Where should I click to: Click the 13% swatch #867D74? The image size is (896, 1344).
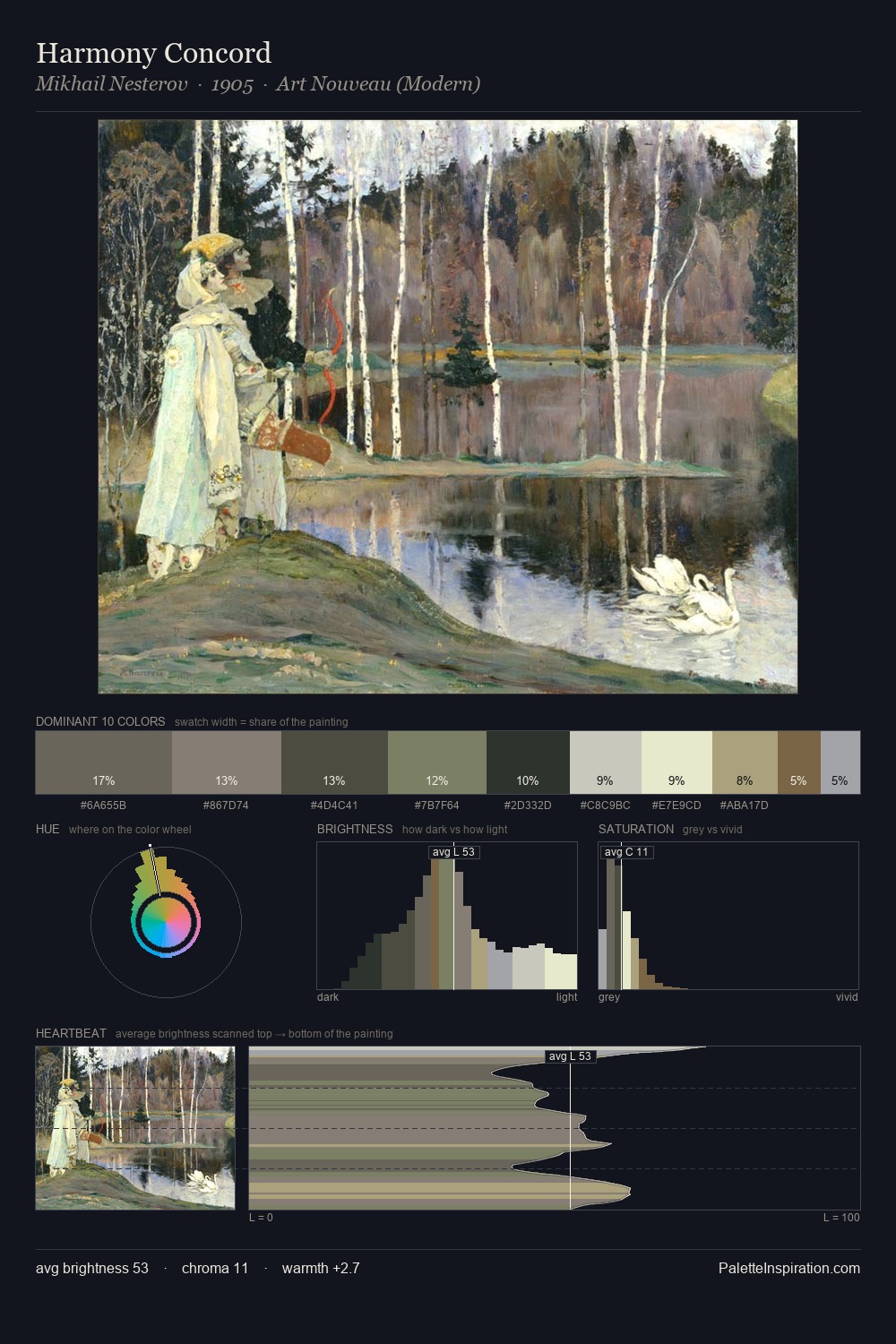pyautogui.click(x=227, y=762)
